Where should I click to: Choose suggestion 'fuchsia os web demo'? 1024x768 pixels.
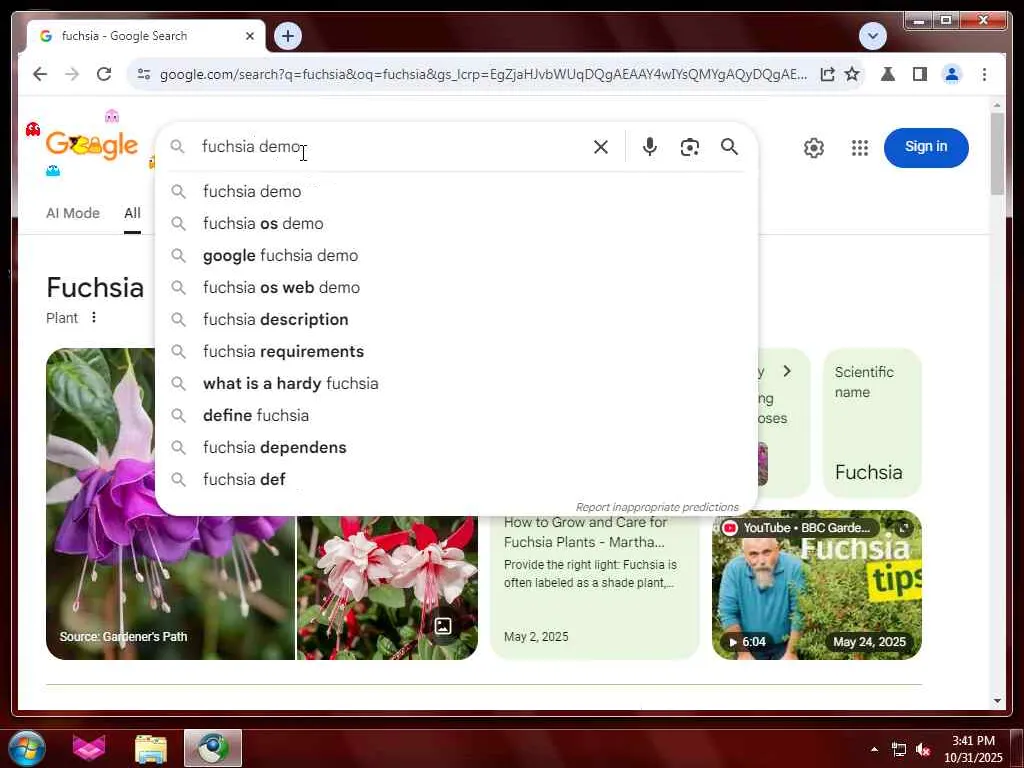[x=456, y=287]
